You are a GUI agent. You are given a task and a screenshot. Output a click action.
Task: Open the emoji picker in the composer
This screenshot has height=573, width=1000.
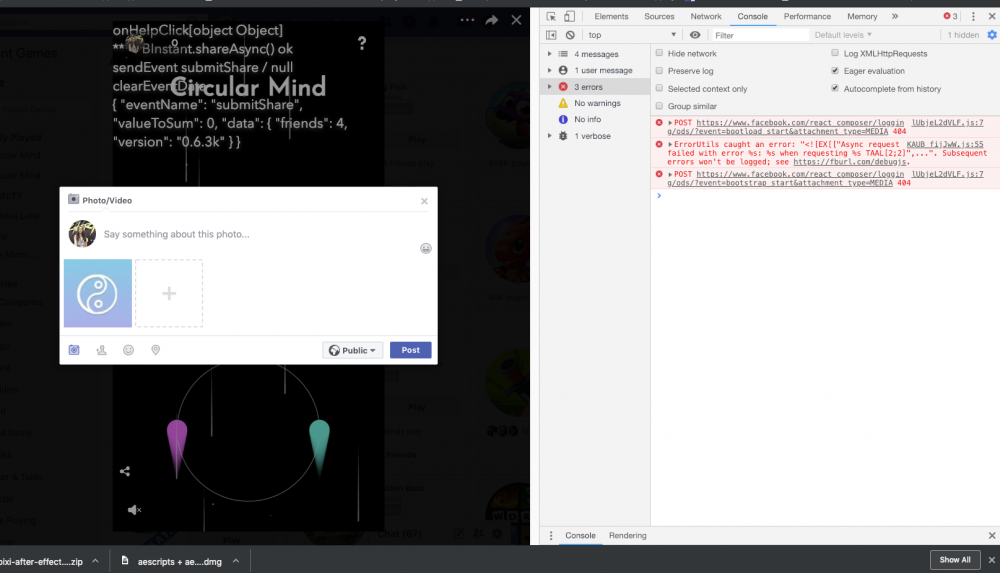click(426, 248)
